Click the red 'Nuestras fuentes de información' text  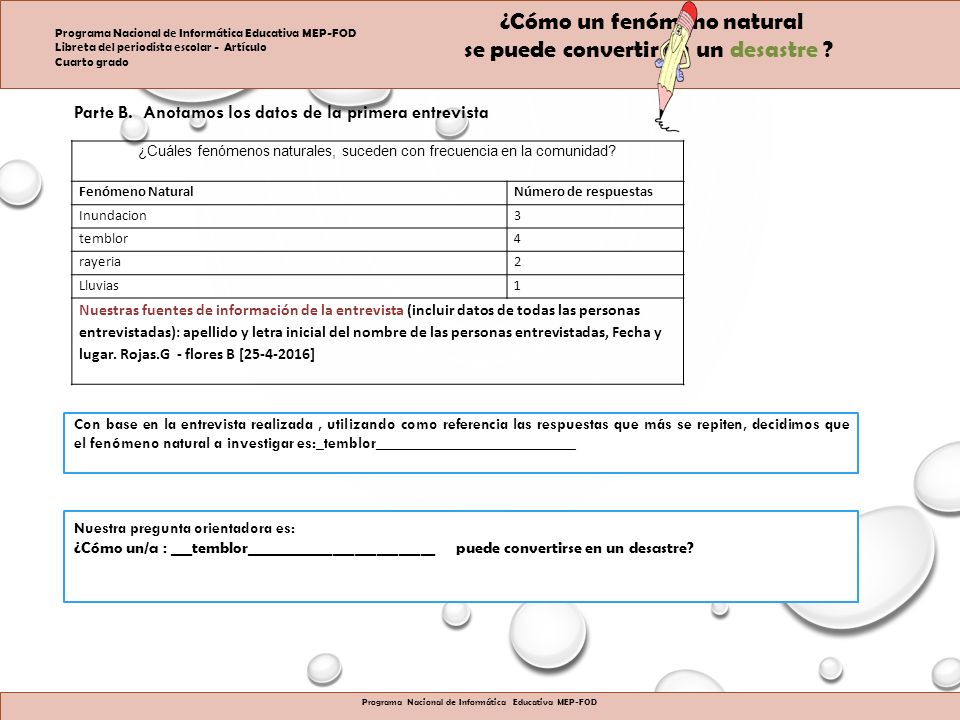[x=241, y=310]
